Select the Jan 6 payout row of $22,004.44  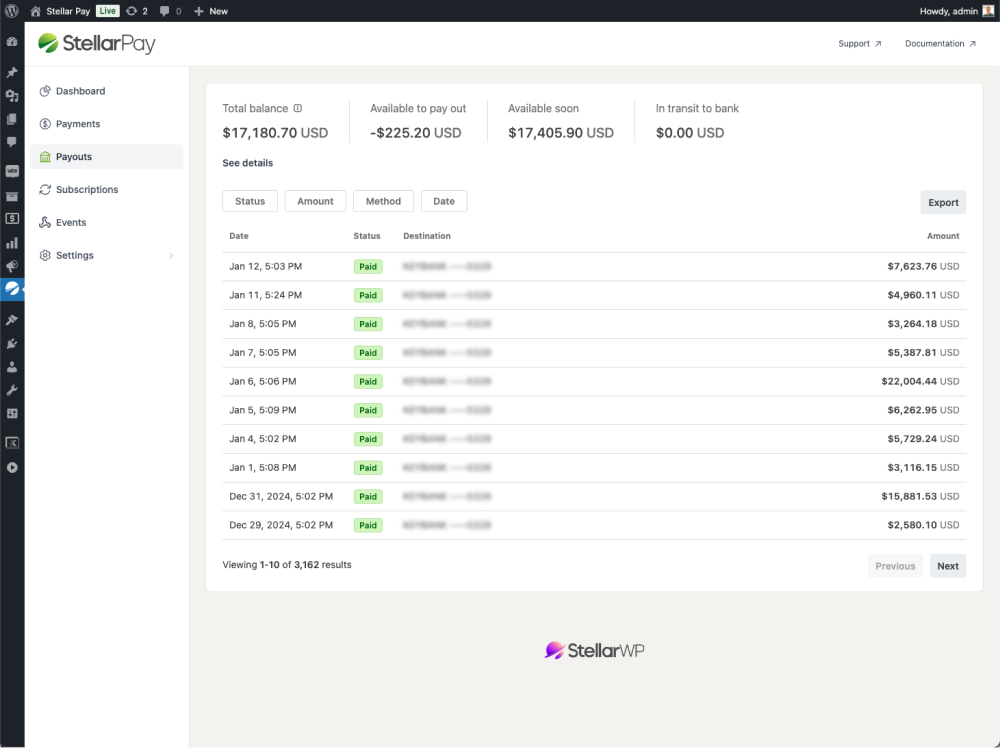594,382
